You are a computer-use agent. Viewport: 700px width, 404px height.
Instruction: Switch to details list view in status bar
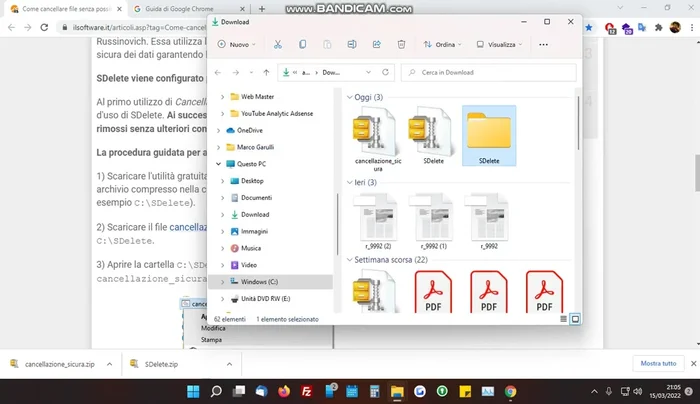click(563, 319)
